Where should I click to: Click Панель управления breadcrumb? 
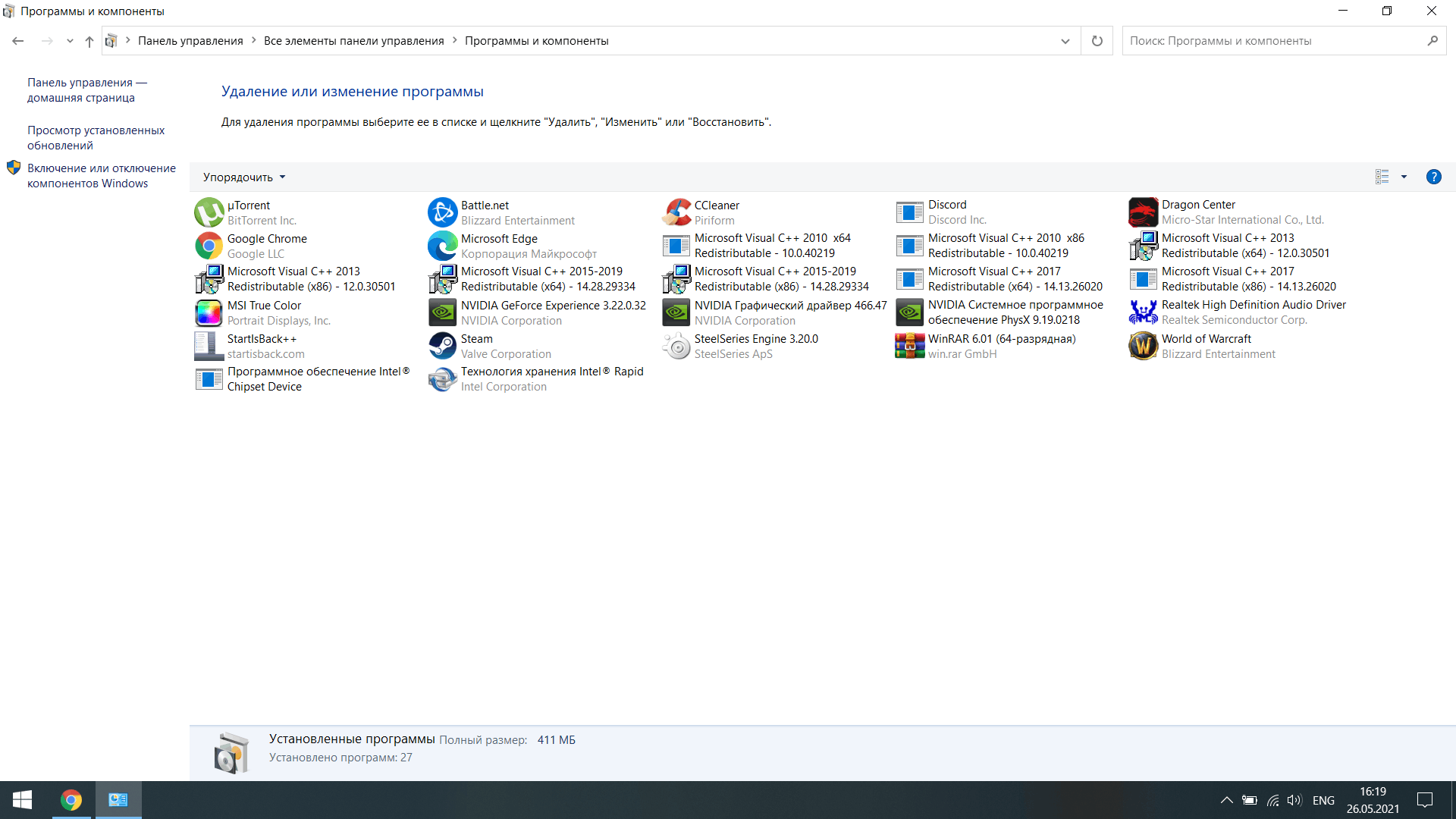pos(190,41)
